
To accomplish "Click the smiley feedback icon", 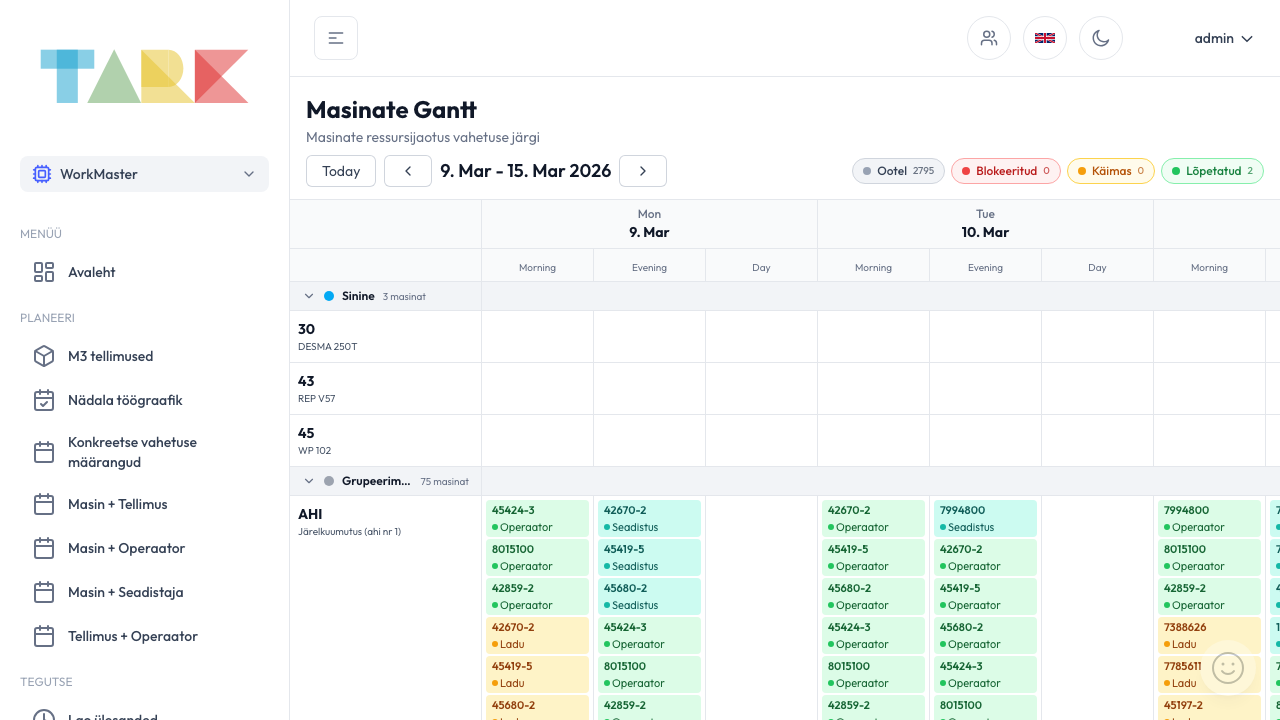I will [1228, 667].
